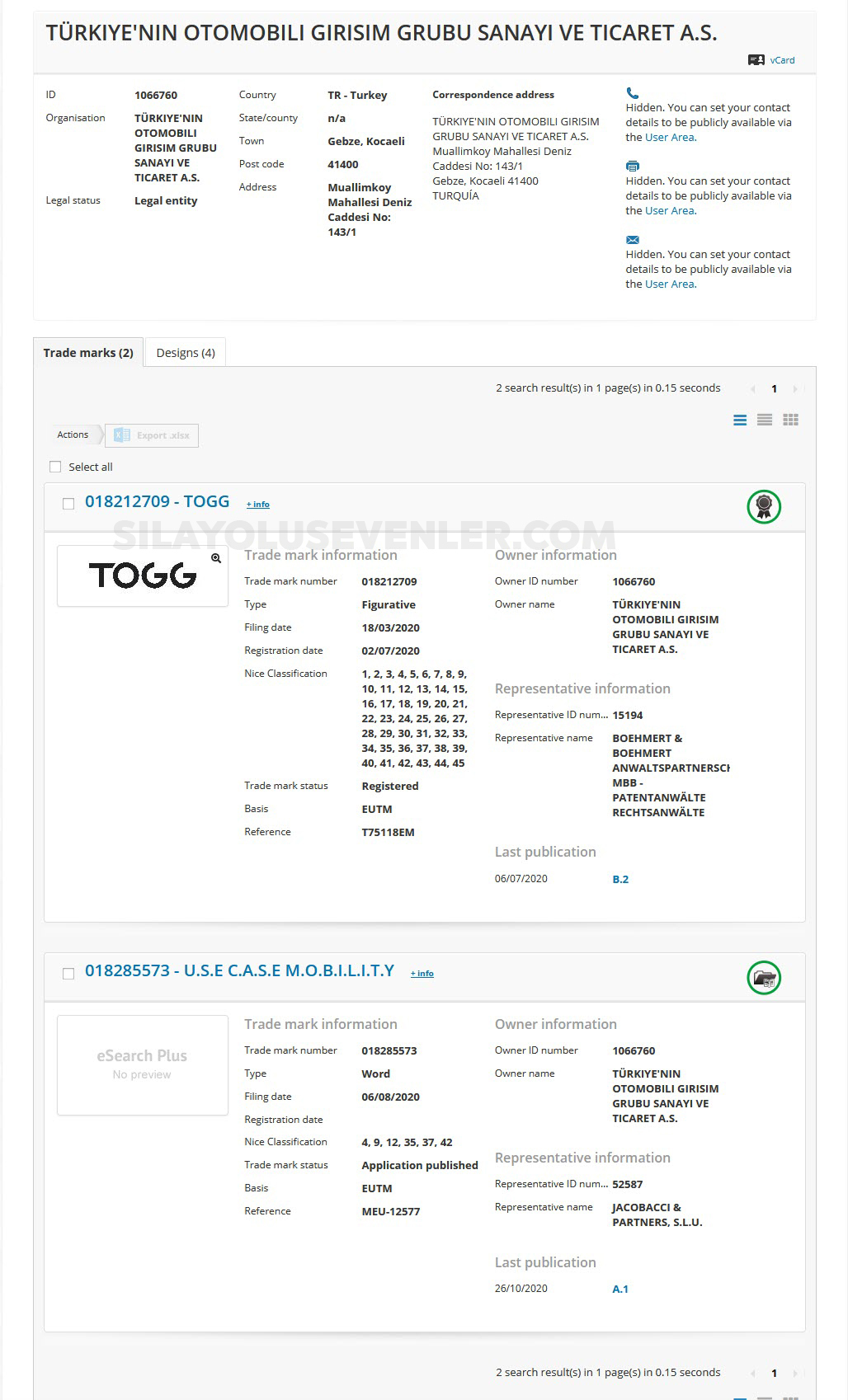Click the TOGG logo thumbnail
The image size is (848, 1400).
pyautogui.click(x=142, y=576)
